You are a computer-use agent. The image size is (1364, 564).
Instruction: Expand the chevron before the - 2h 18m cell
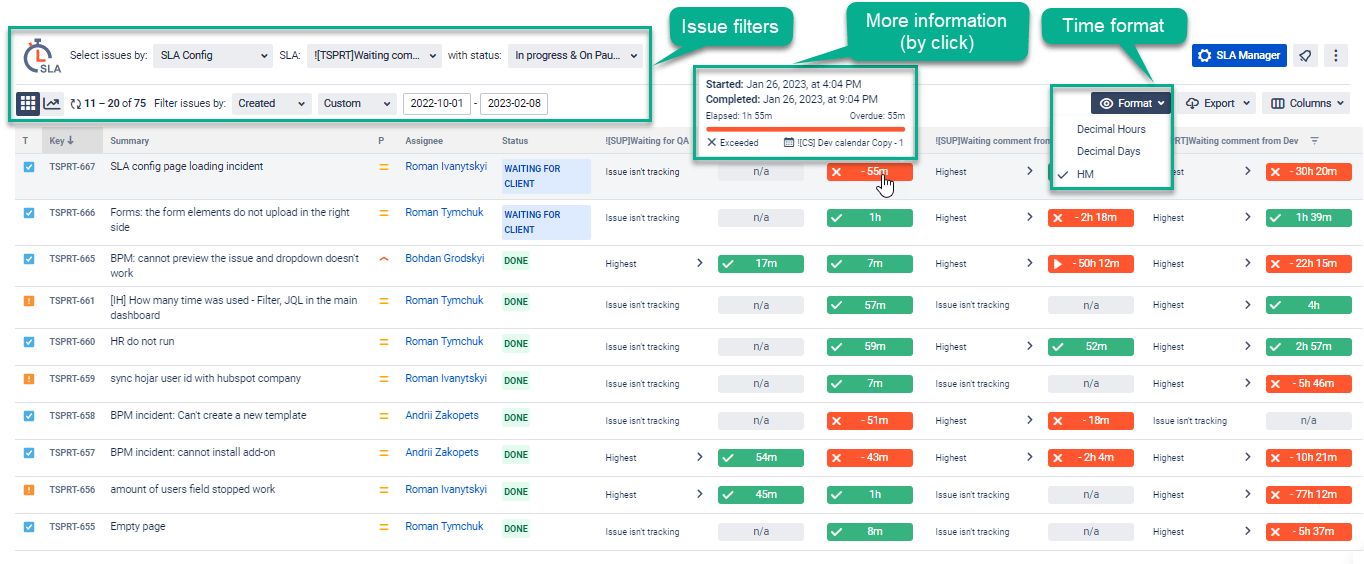[x=1030, y=218]
